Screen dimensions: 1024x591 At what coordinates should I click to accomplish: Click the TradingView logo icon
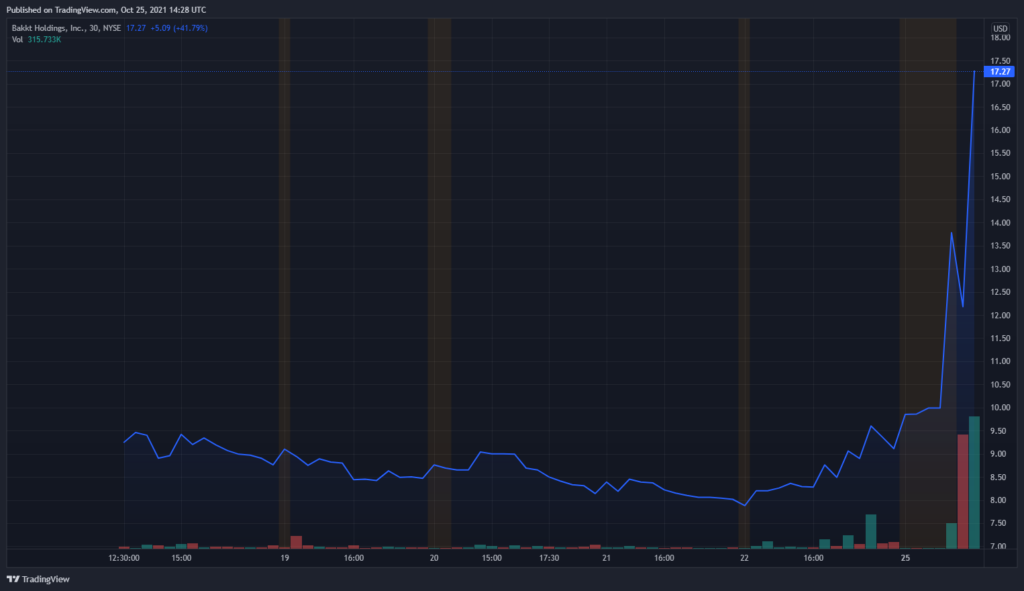tap(12, 579)
